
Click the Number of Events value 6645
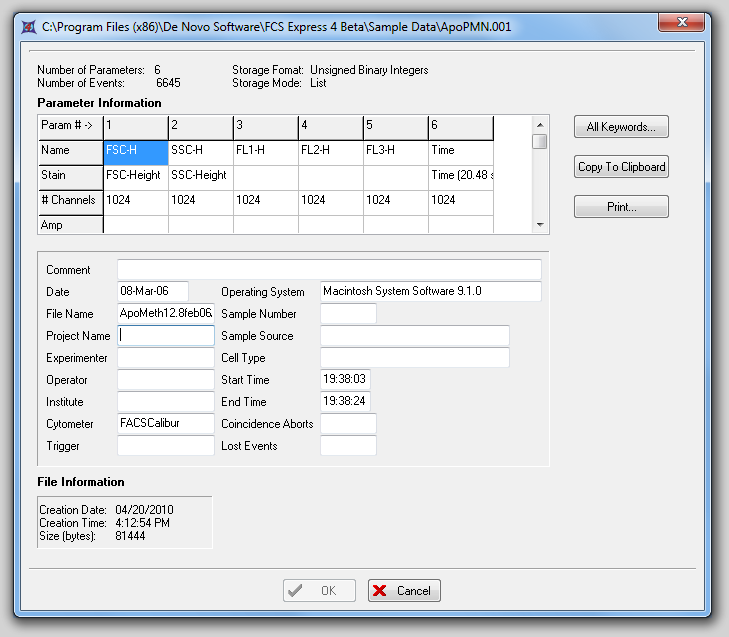[x=168, y=83]
